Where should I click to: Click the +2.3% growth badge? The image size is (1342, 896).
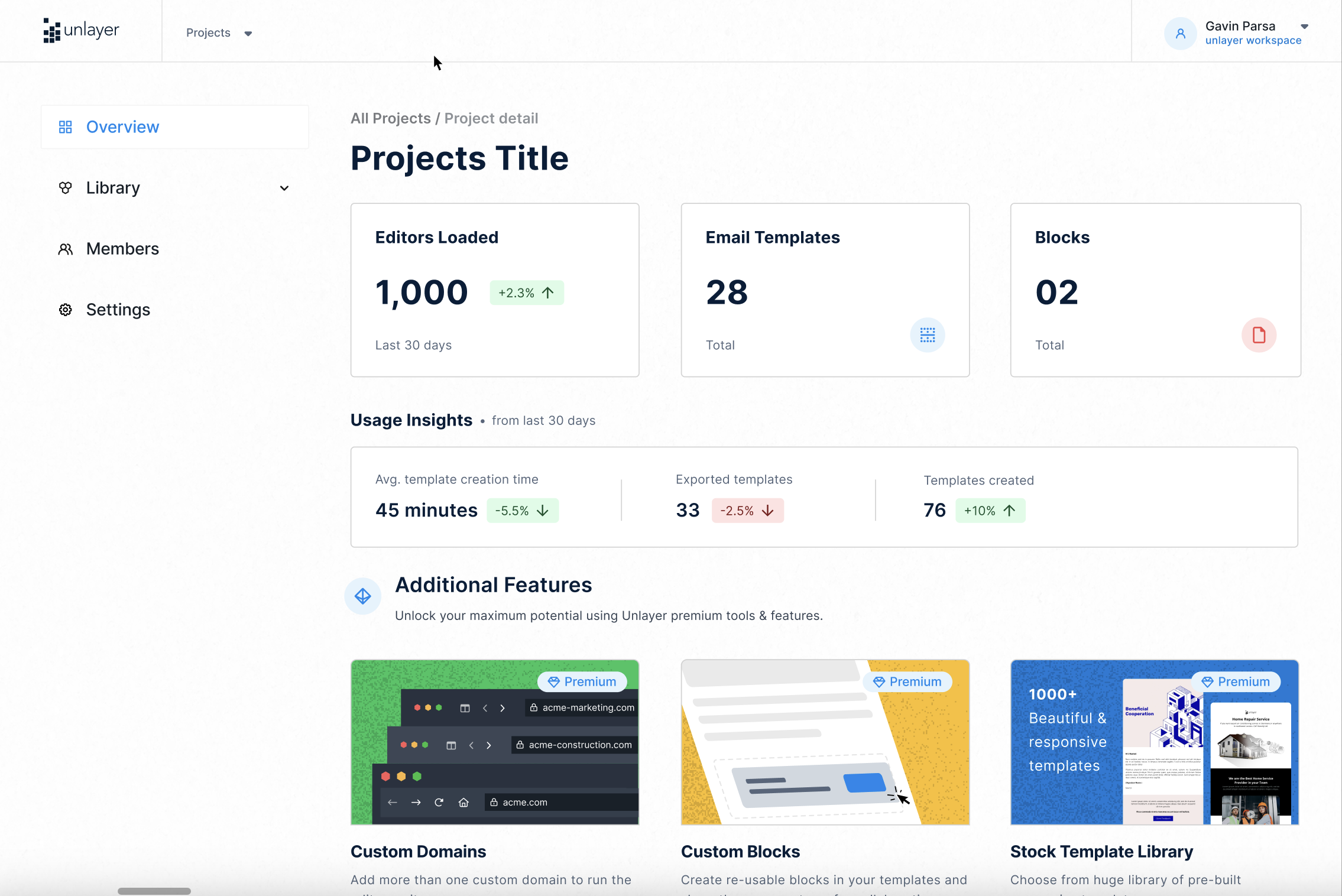click(x=526, y=293)
